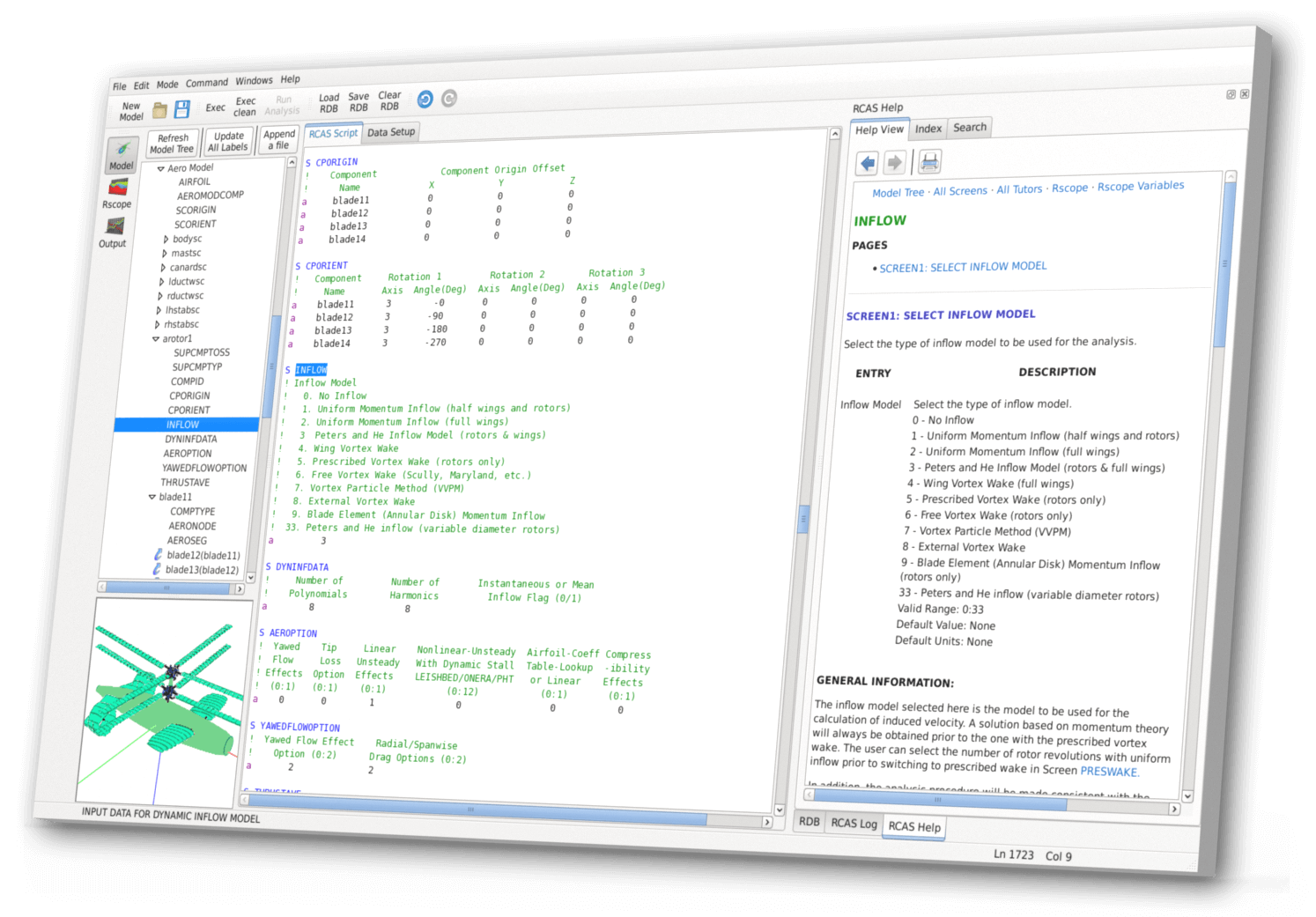Collapse the Aero Model tree node
This screenshot has height=917, width=1316.
161,168
